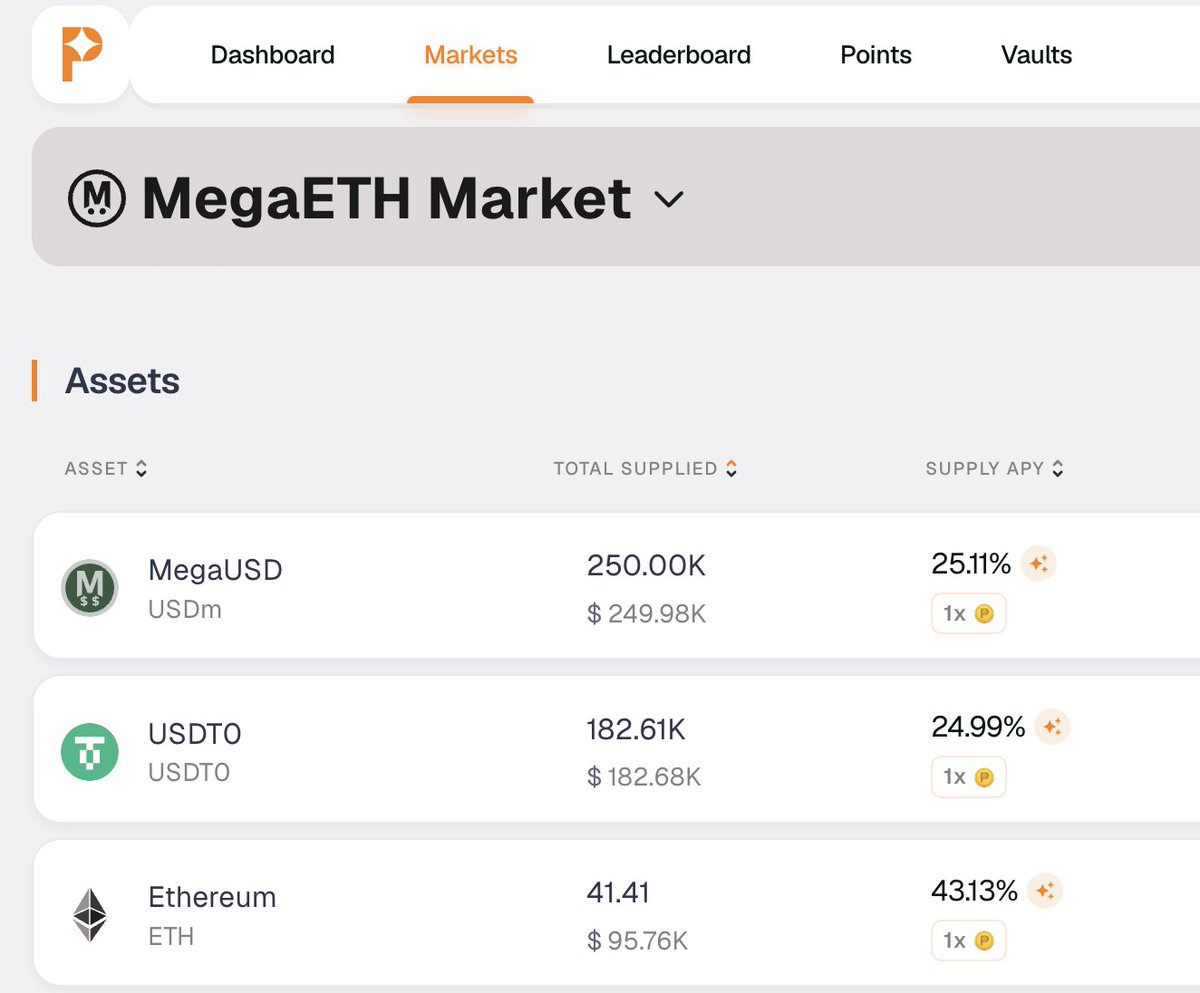Viewport: 1200px width, 993px height.
Task: Click sparkle icon beside 25.11% APY
Action: (1039, 565)
